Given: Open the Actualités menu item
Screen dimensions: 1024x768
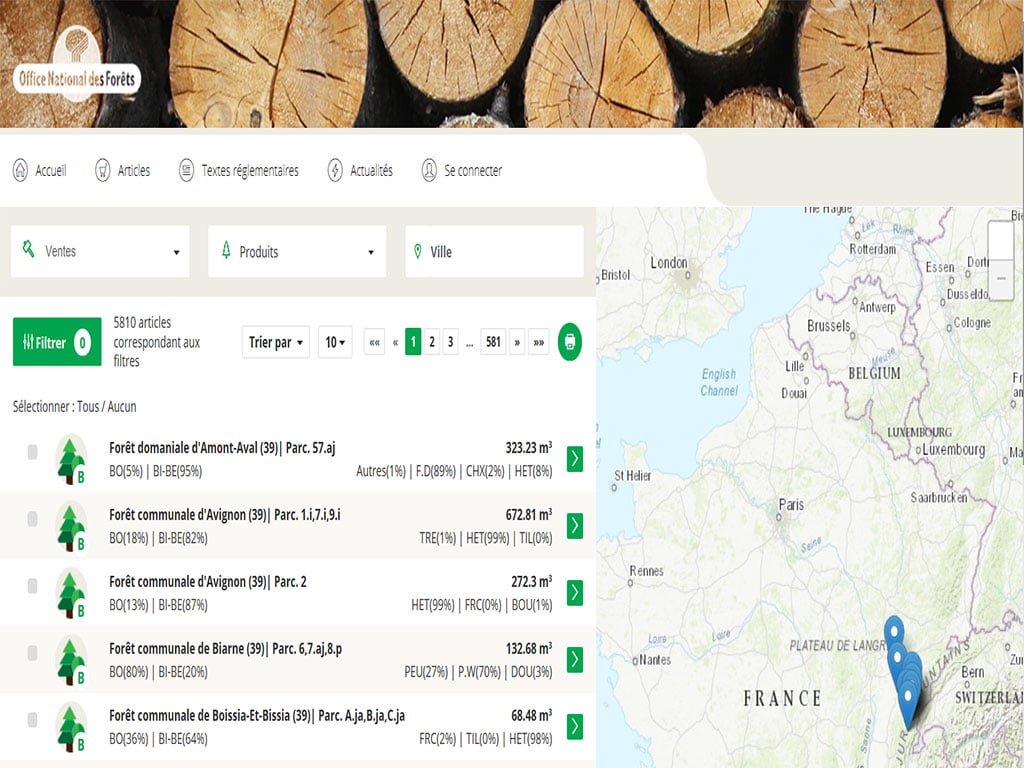Looking at the screenshot, I should 360,170.
